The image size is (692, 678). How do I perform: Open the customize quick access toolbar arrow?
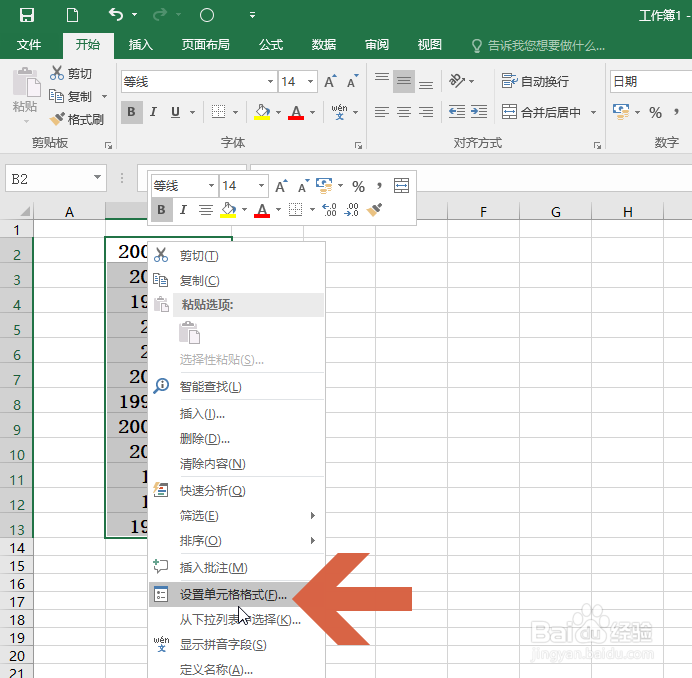pyautogui.click(x=252, y=15)
